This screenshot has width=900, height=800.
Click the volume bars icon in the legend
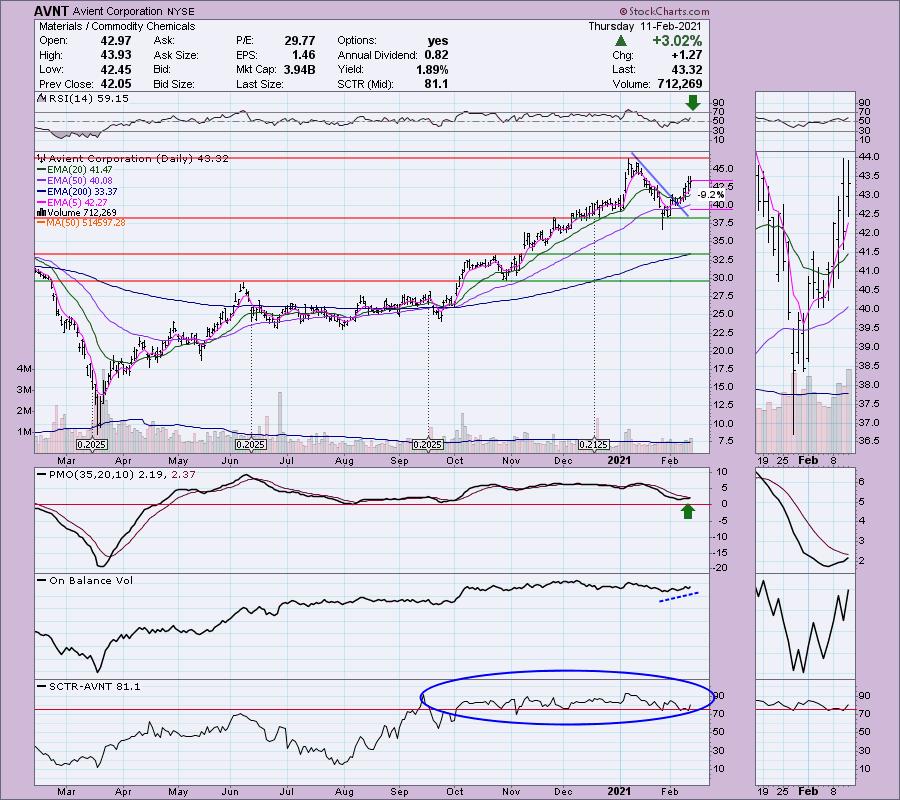42,213
